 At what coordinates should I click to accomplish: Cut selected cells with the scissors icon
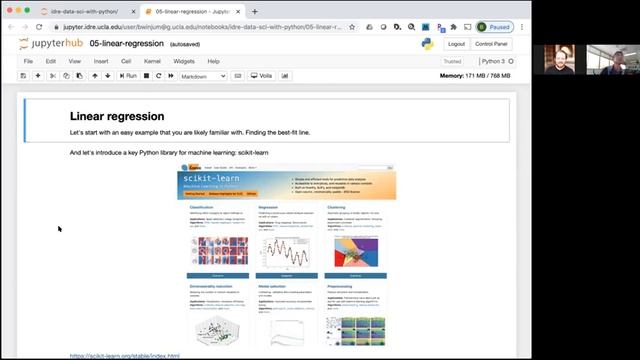(x=53, y=76)
